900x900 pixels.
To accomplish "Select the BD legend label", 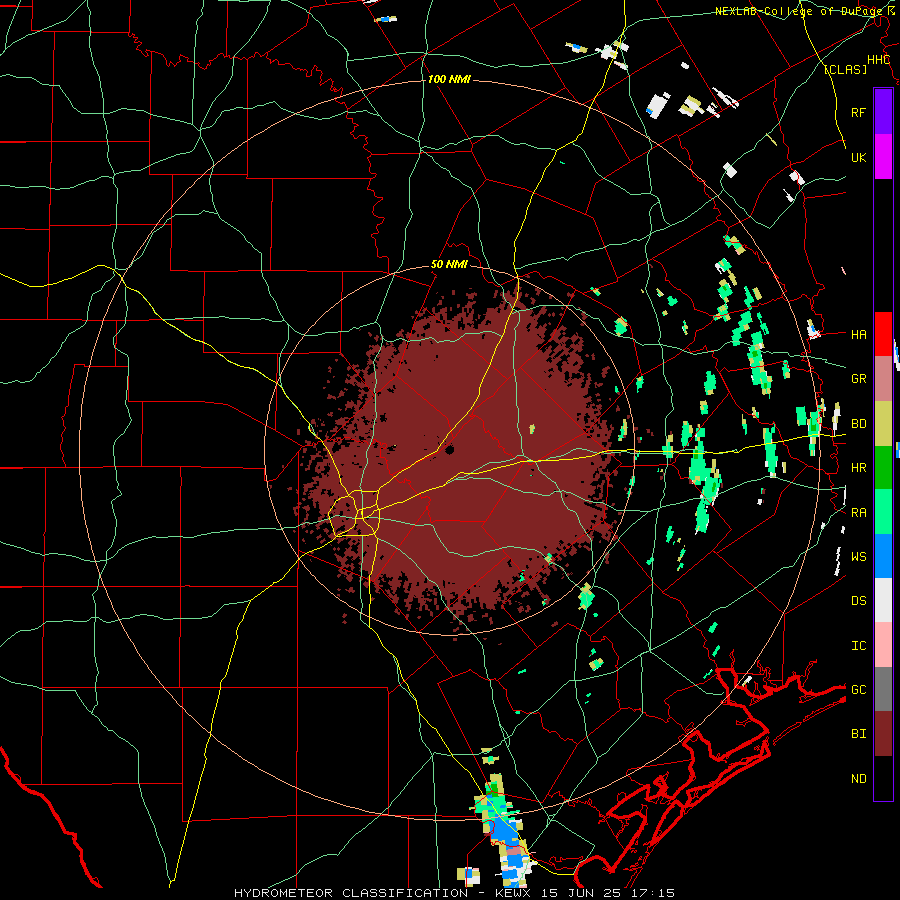I will pos(858,424).
